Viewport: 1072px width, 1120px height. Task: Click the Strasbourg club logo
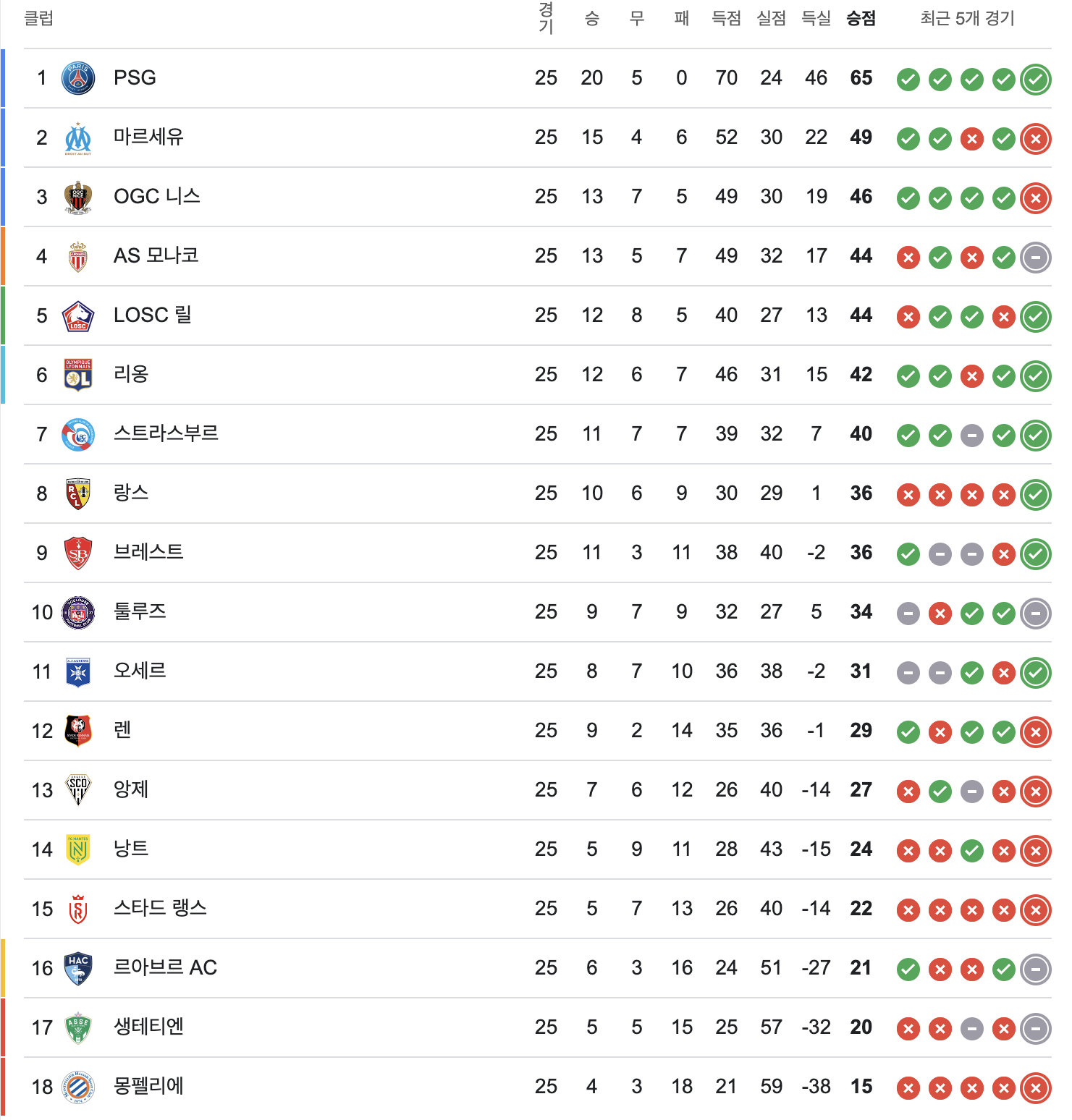coord(78,434)
